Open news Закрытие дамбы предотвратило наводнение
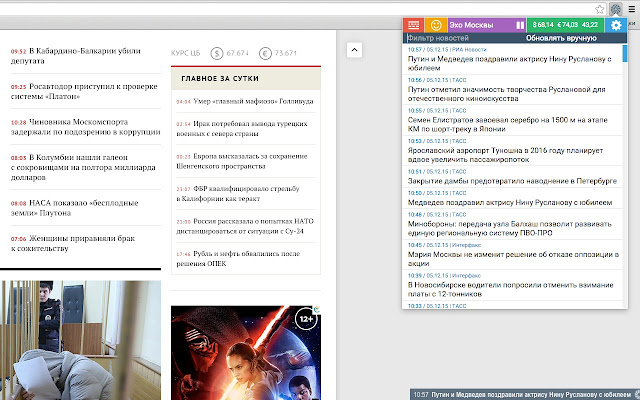 tap(512, 181)
